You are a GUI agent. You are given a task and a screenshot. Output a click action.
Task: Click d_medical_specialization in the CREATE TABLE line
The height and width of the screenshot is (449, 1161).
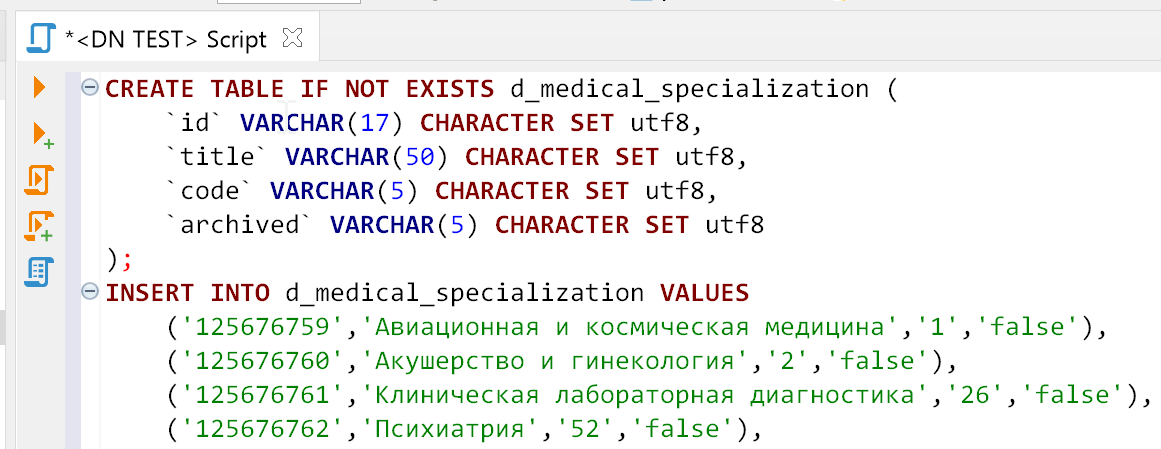(x=690, y=89)
